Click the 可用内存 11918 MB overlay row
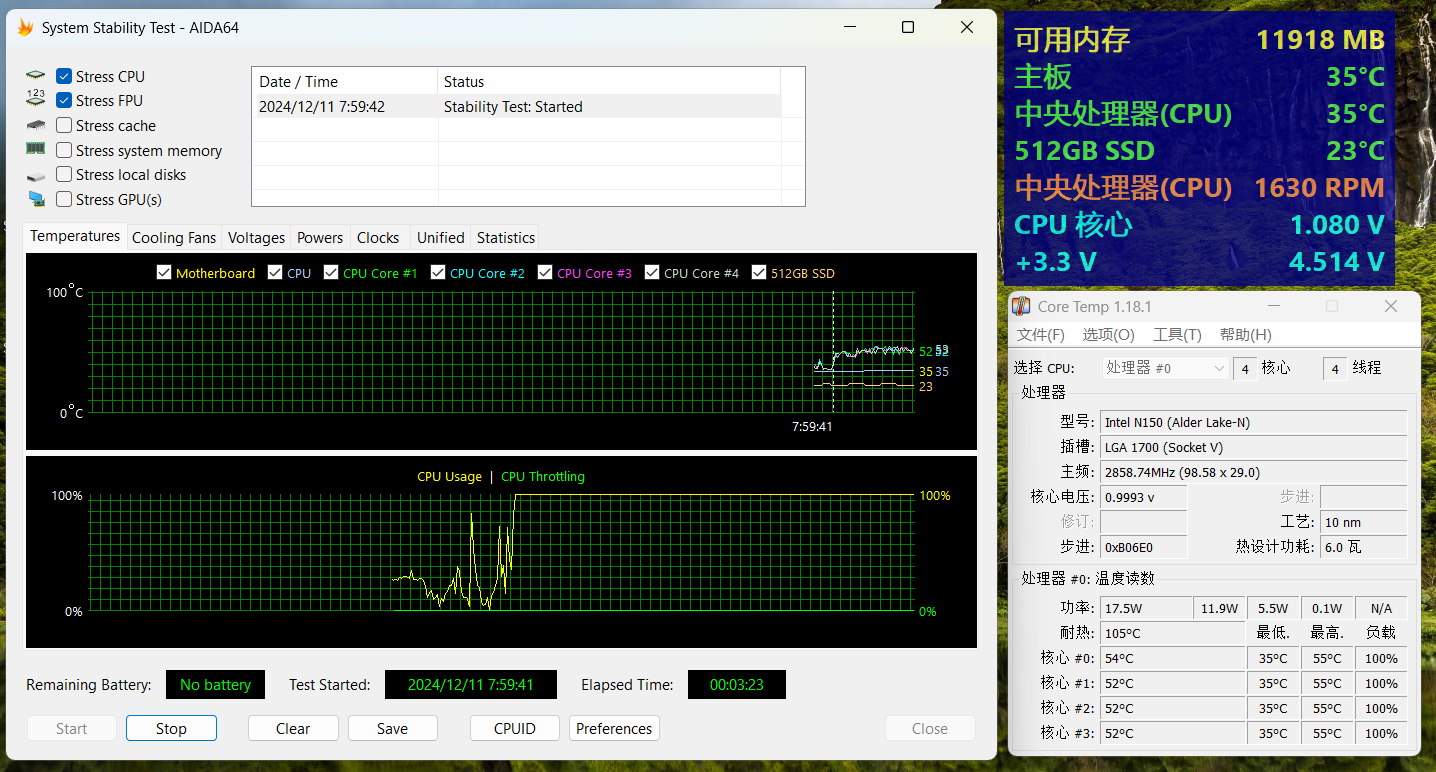The height and width of the screenshot is (772, 1436). [1199, 40]
